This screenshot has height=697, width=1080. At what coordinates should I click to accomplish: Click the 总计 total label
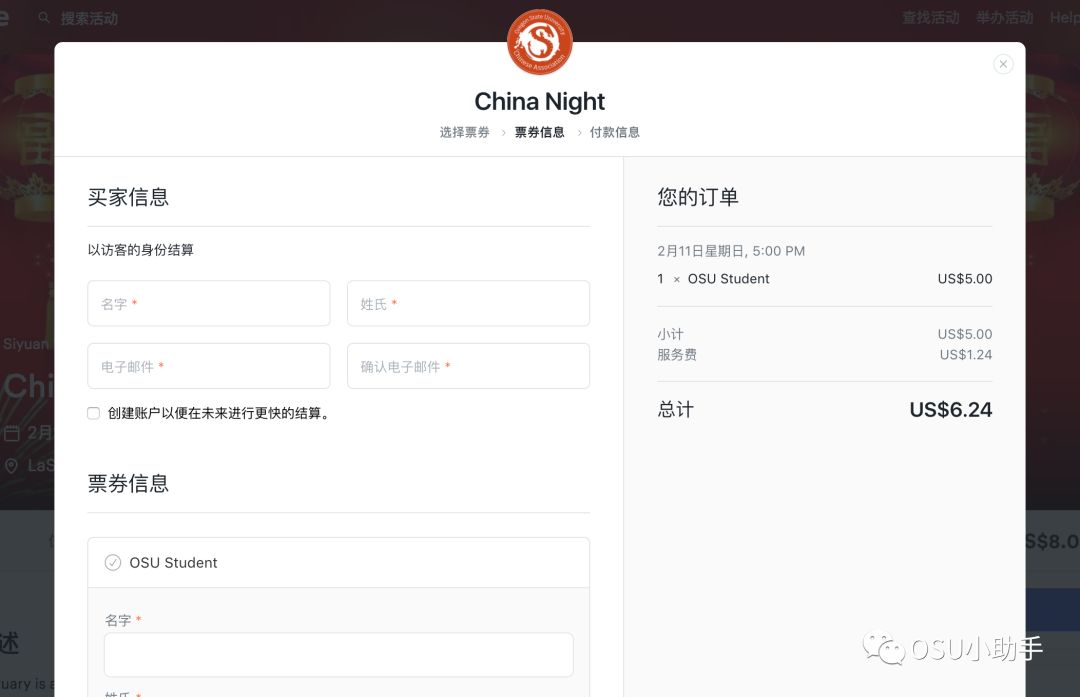pyautogui.click(x=676, y=410)
